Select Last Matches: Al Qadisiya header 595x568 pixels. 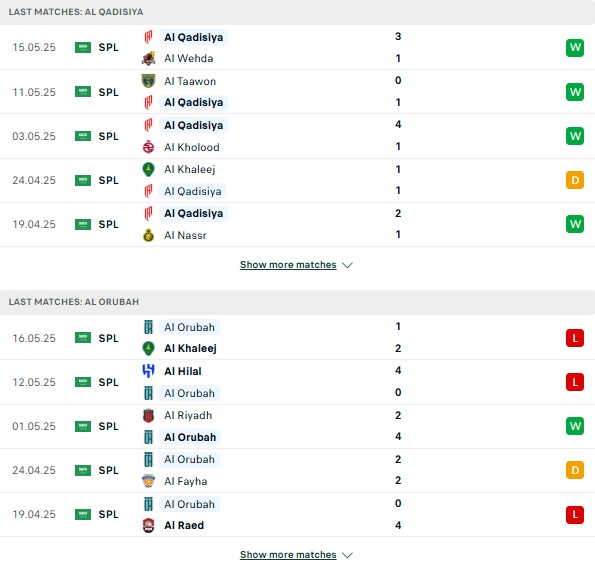[76, 12]
